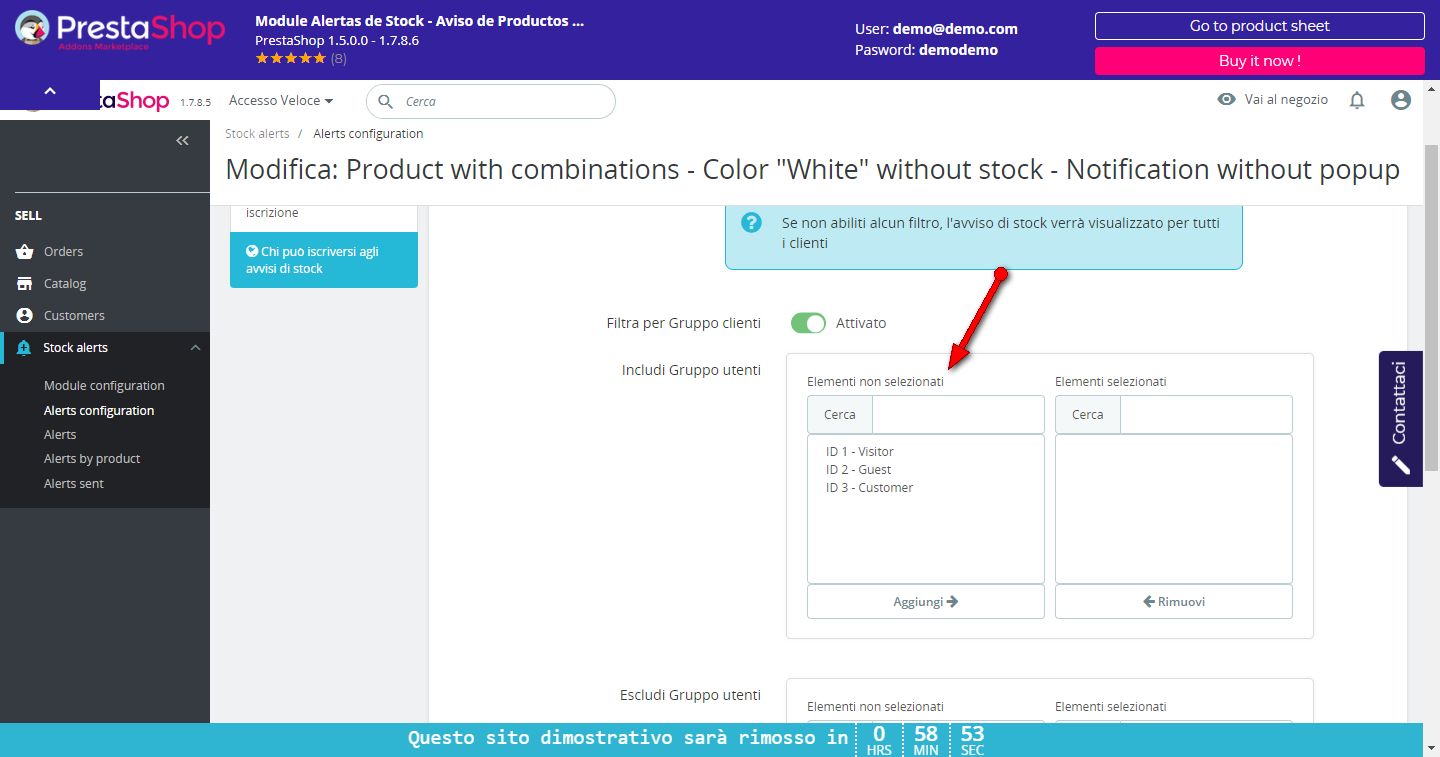Click the Catalog store icon
The image size is (1440, 757).
(x=25, y=284)
